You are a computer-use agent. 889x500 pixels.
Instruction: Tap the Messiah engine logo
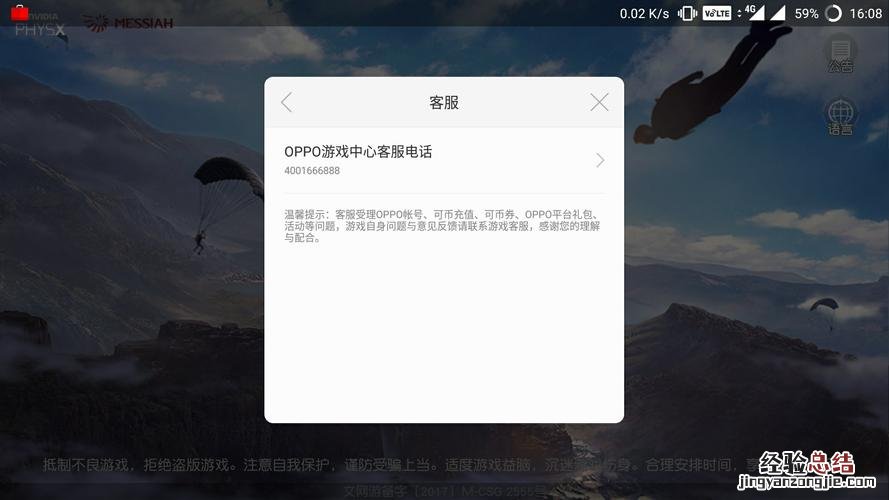click(x=128, y=23)
